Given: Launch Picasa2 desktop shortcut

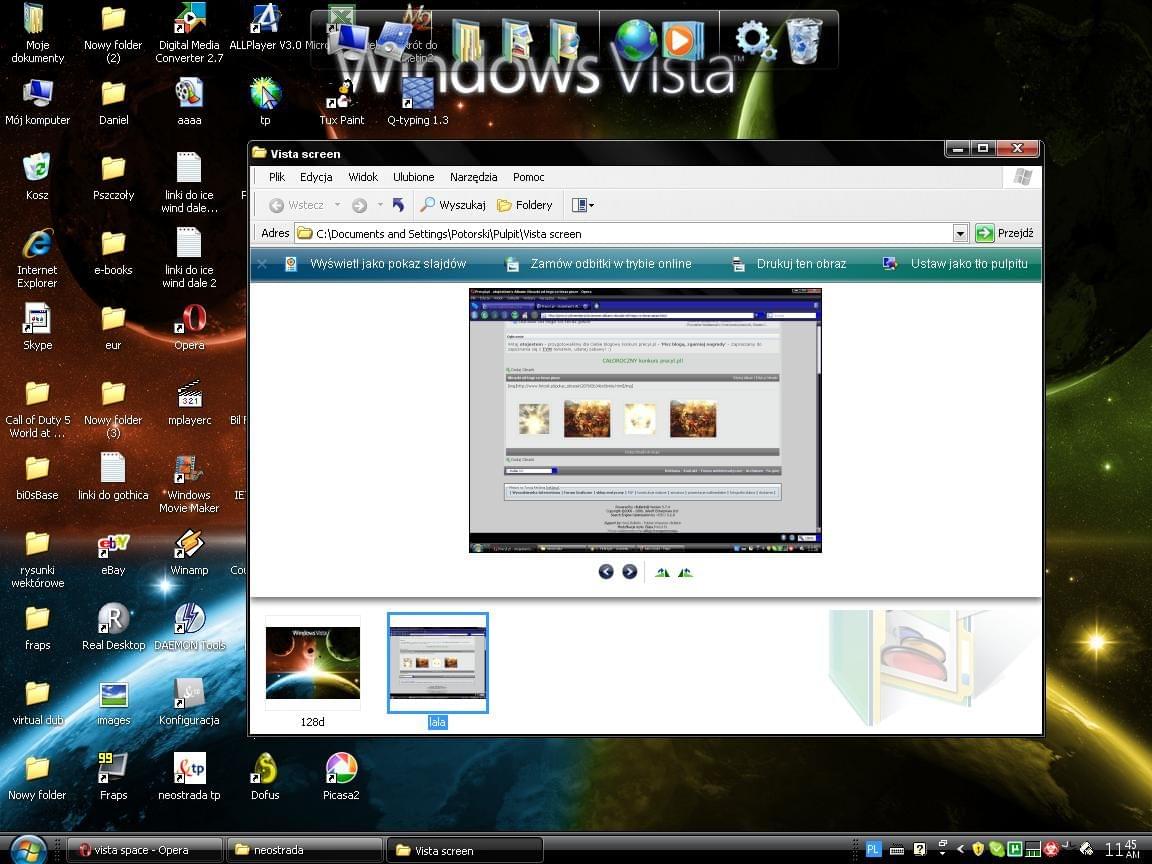Looking at the screenshot, I should click(x=341, y=777).
